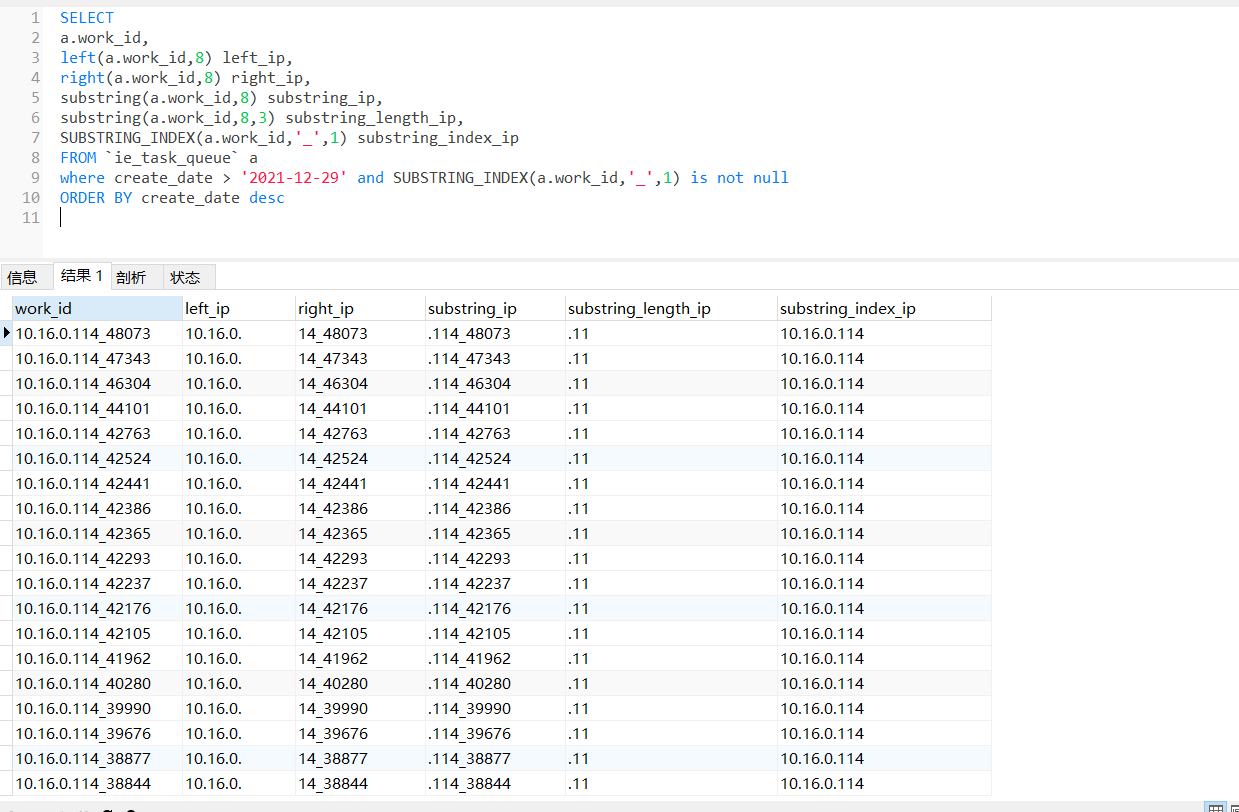Click ORDER BY keyword on line 10
Screen dimensions: 1239x812
(x=96, y=197)
